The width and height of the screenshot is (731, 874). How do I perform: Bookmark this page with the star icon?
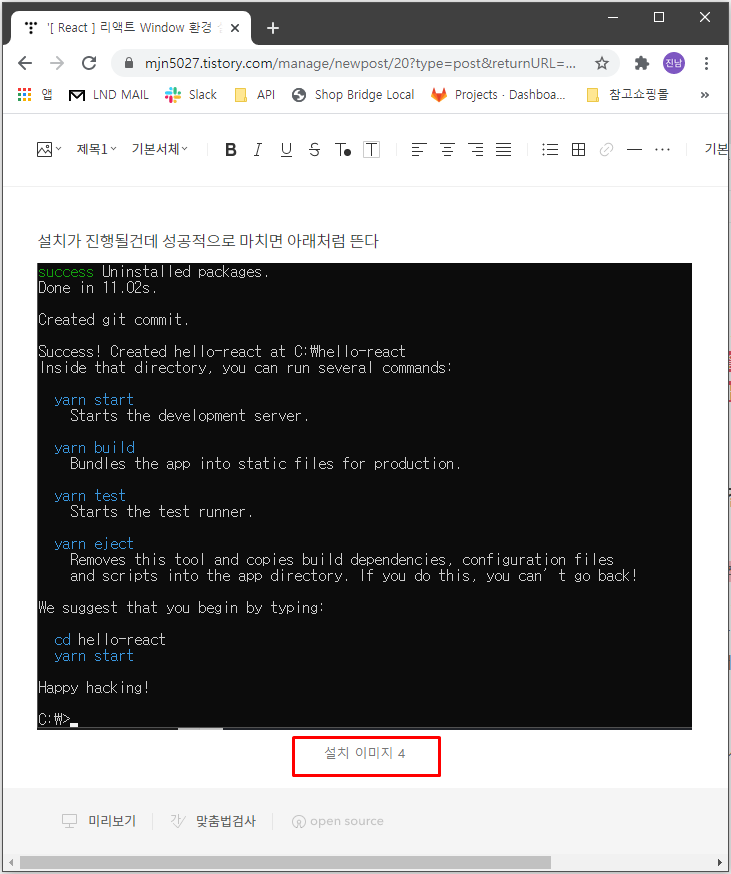[602, 63]
